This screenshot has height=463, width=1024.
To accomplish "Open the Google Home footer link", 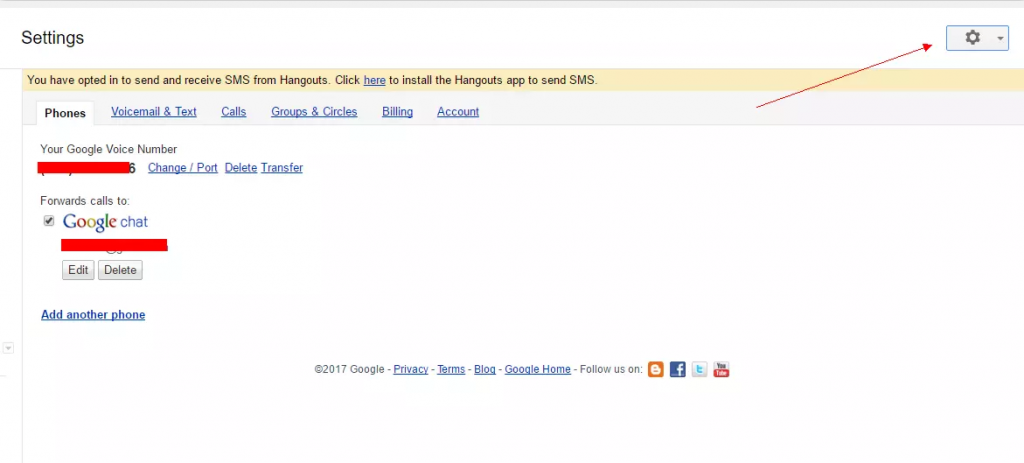I will (x=537, y=370).
